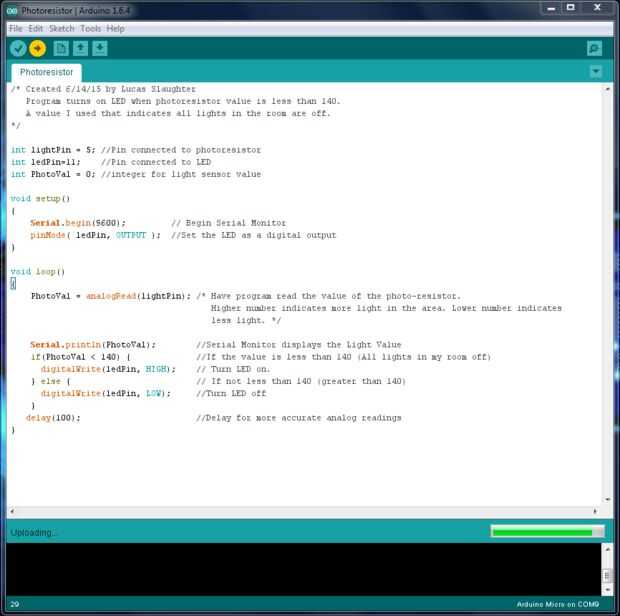Click the Verify checkmark button
The height and width of the screenshot is (616, 620).
pyautogui.click(x=18, y=49)
